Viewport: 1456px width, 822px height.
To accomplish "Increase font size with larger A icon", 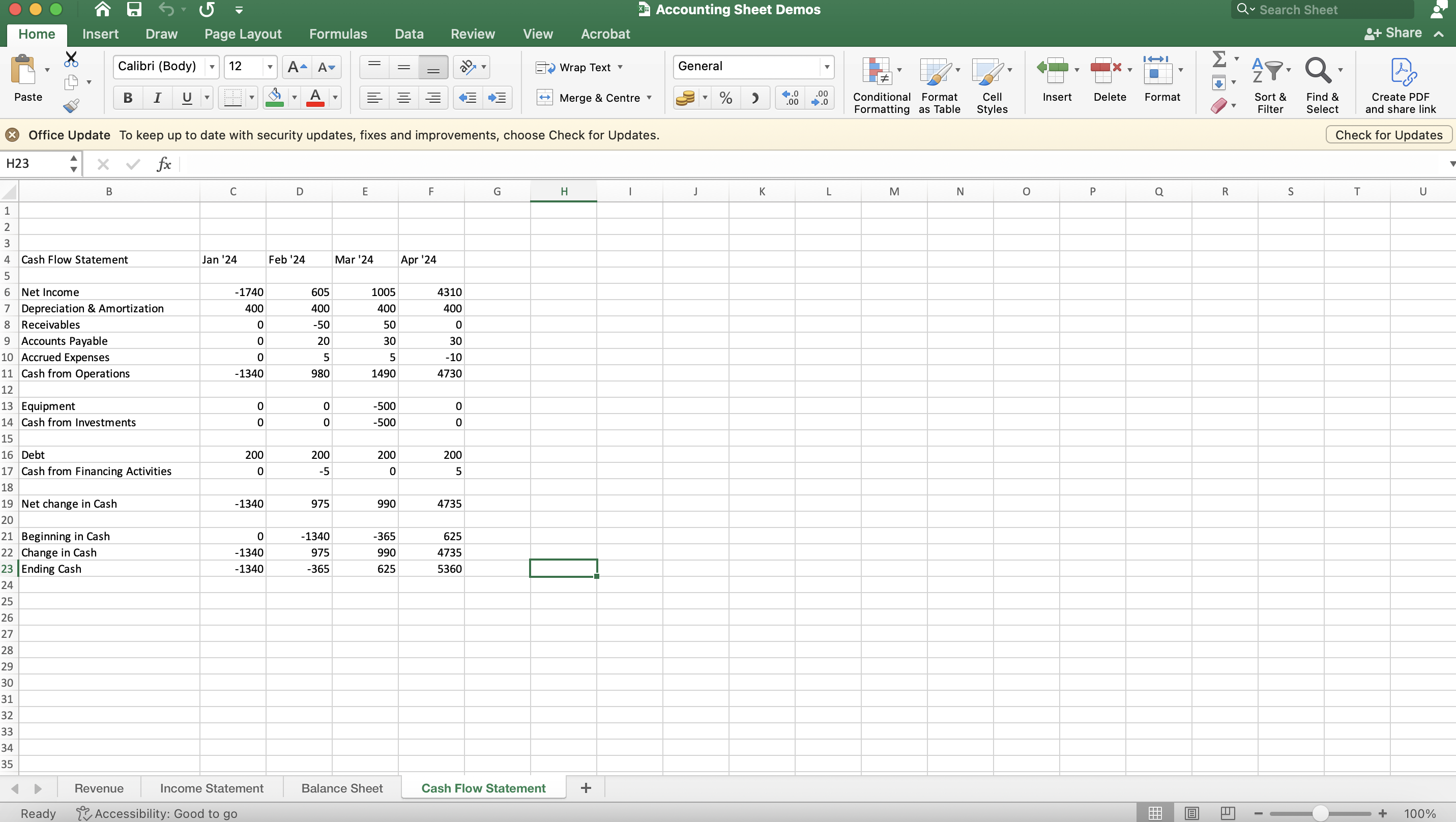I will pyautogui.click(x=297, y=67).
